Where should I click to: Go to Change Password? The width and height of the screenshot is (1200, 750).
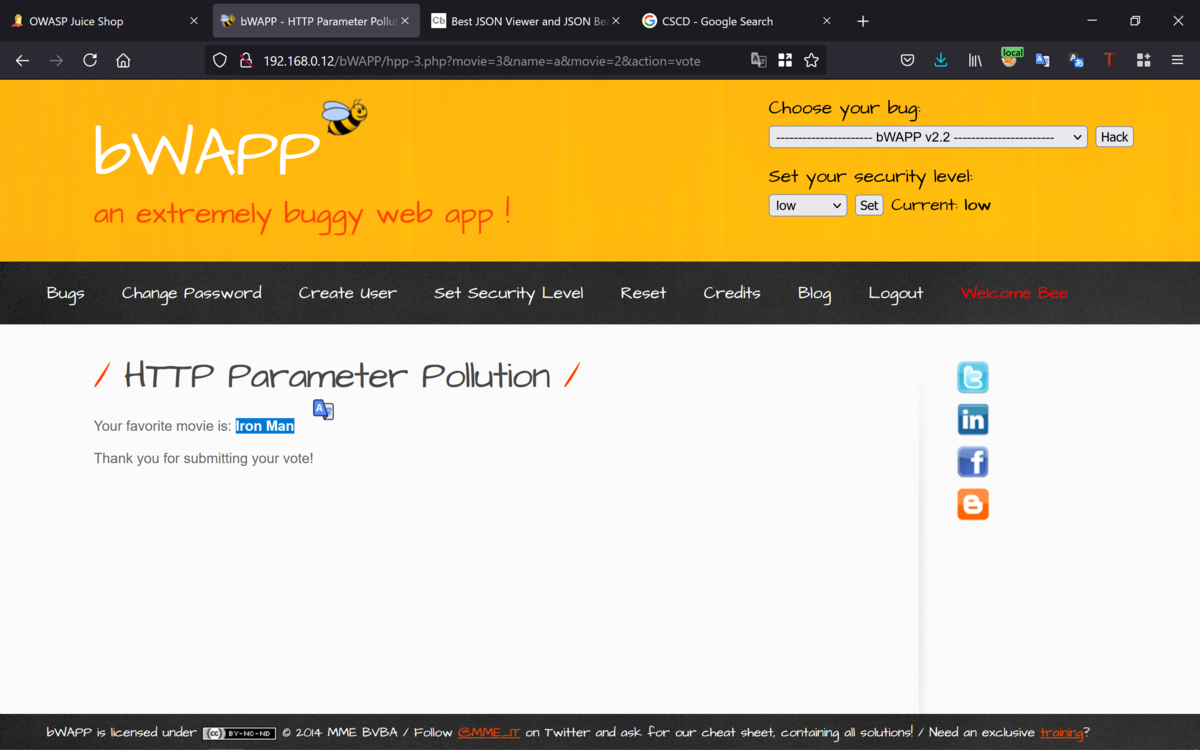pos(192,293)
